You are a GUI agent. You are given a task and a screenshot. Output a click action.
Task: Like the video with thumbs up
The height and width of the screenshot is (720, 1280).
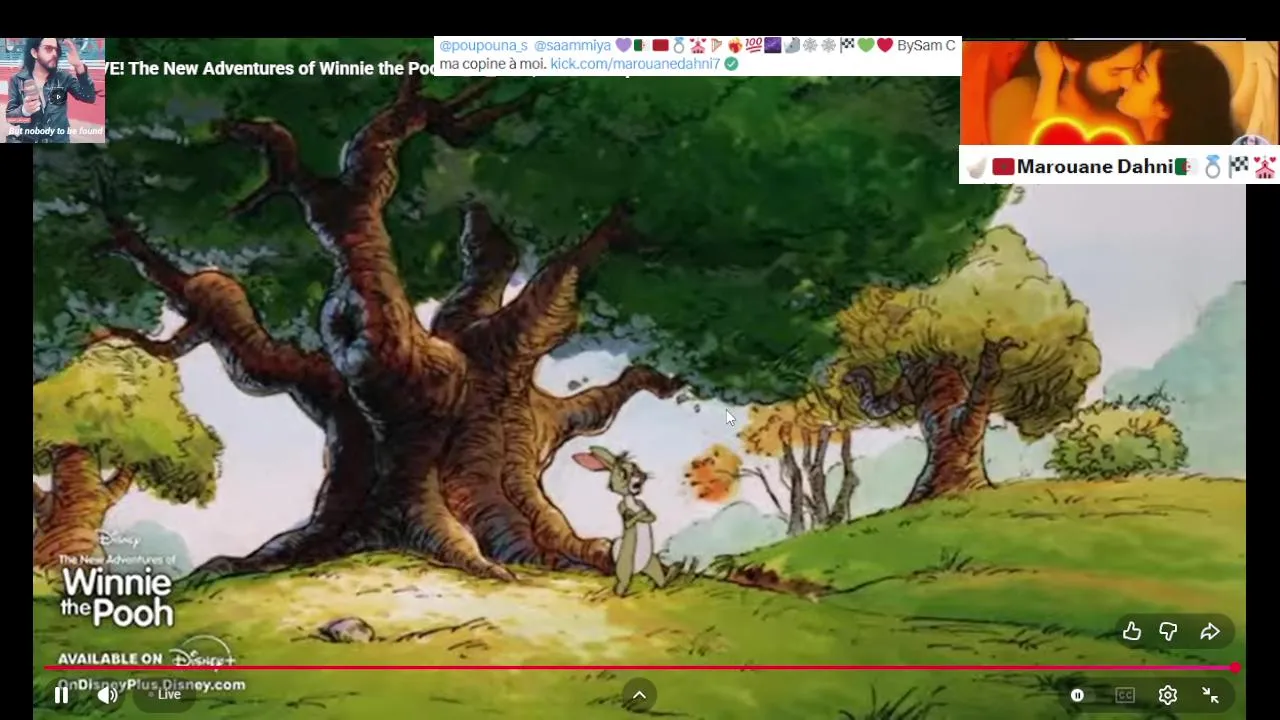point(1132,631)
